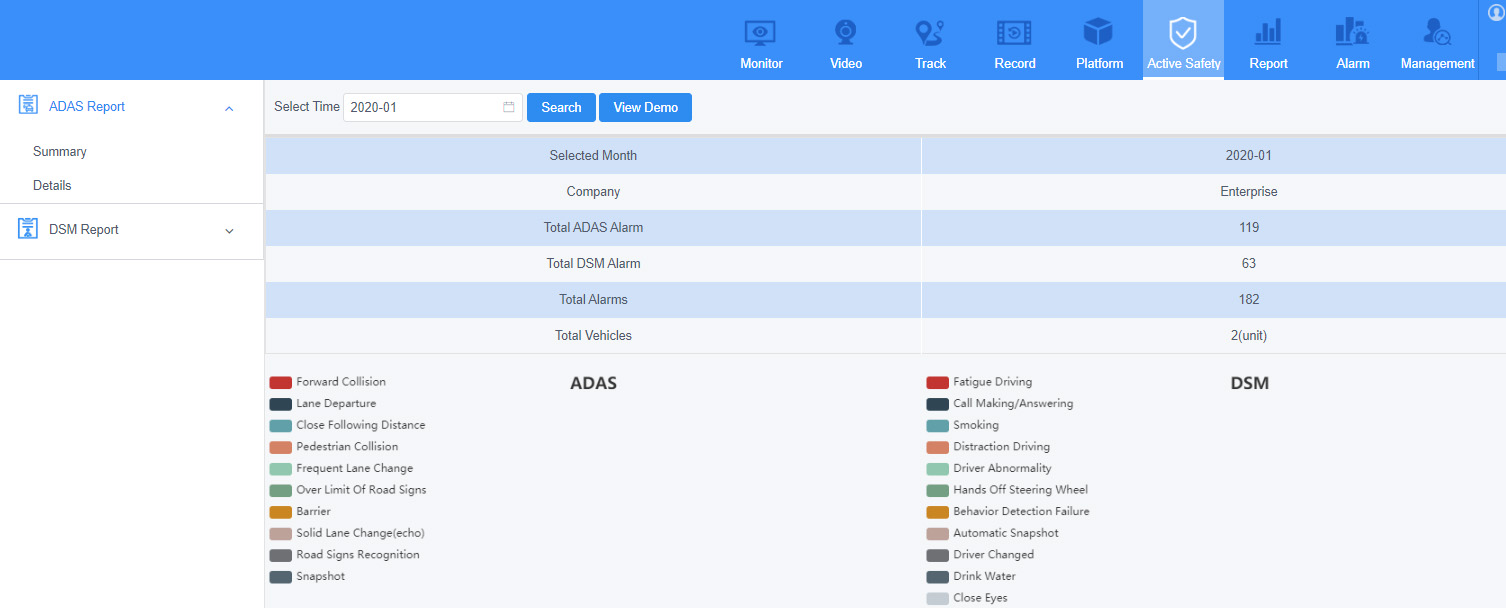1506x608 pixels.
Task: Toggle Barrier legend swatch
Action: pos(280,512)
